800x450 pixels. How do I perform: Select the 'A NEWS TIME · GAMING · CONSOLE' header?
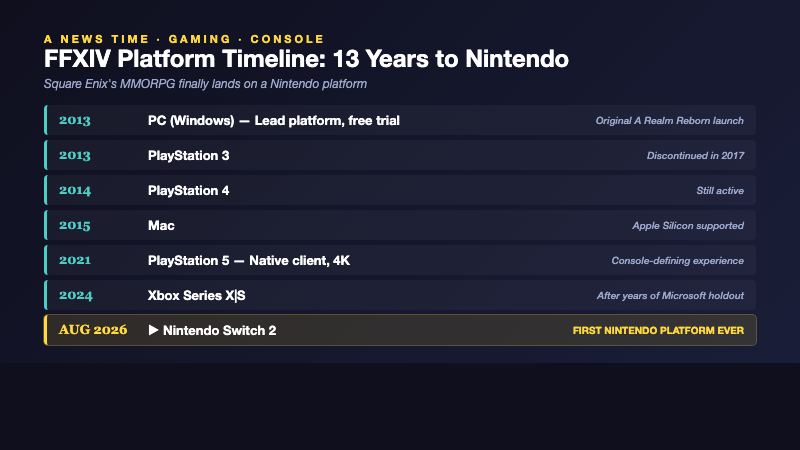coord(184,39)
